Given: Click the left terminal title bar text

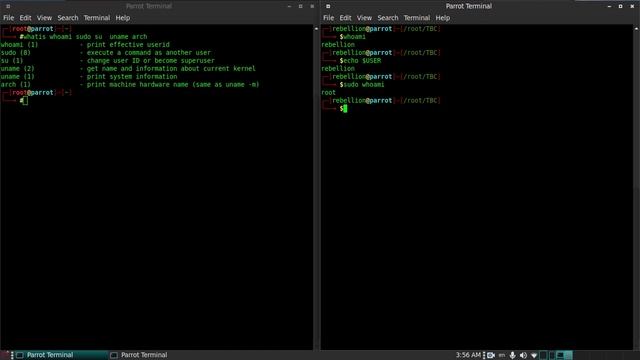Looking at the screenshot, I should (x=149, y=6).
